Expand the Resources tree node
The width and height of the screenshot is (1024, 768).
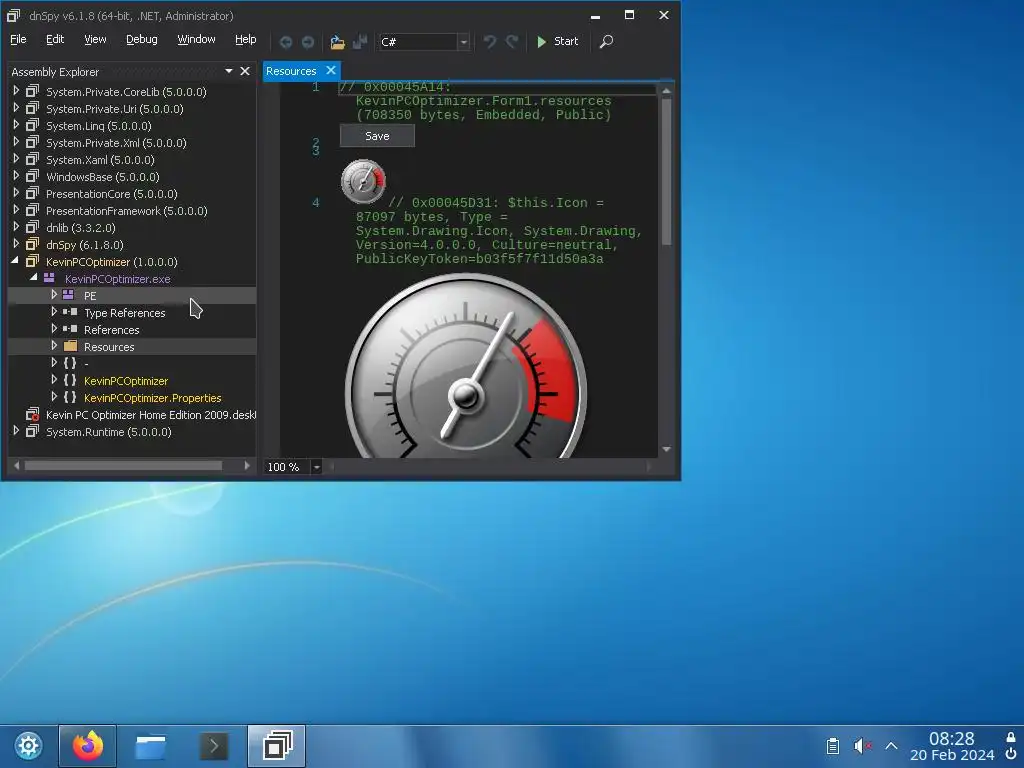pyautogui.click(x=54, y=345)
